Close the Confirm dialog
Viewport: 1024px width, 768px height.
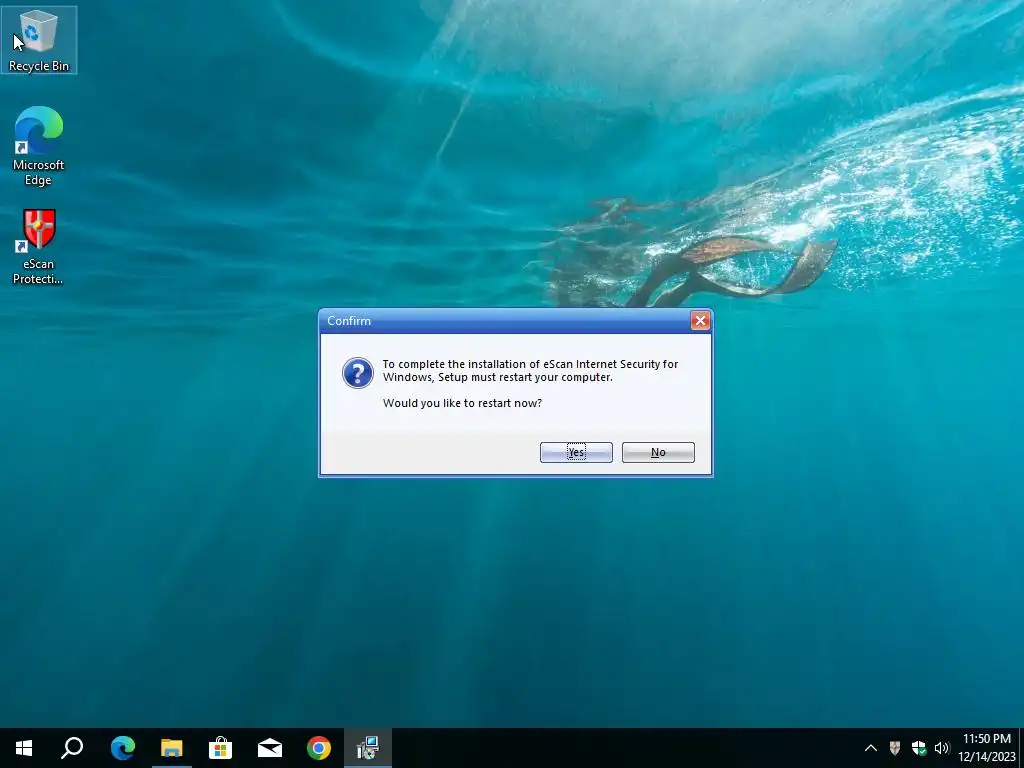click(700, 321)
